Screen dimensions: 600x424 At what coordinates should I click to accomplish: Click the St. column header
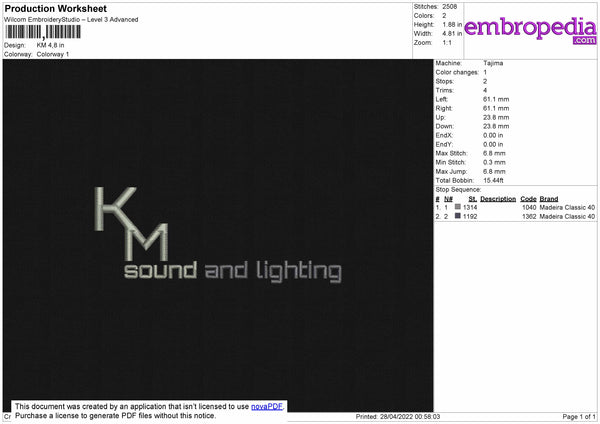coord(473,199)
